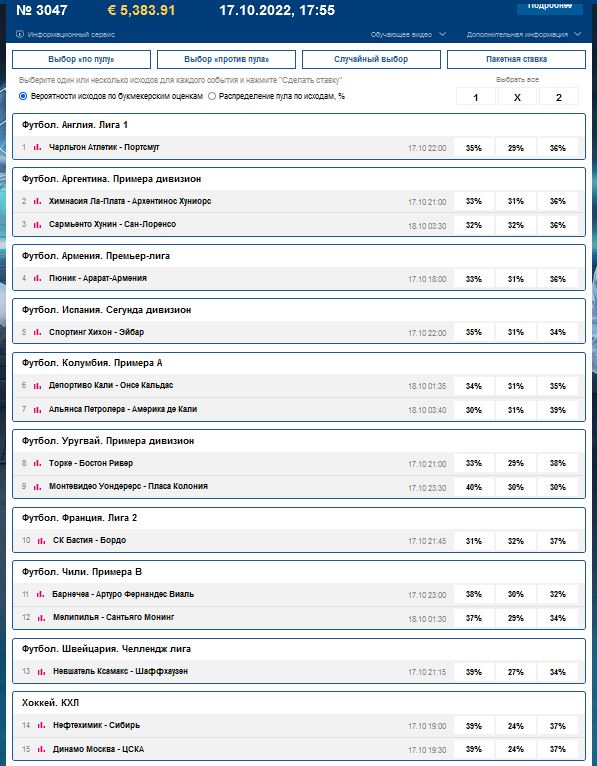597x766 pixels.
Task: Click the Случайный выбор button
Action: point(371,60)
